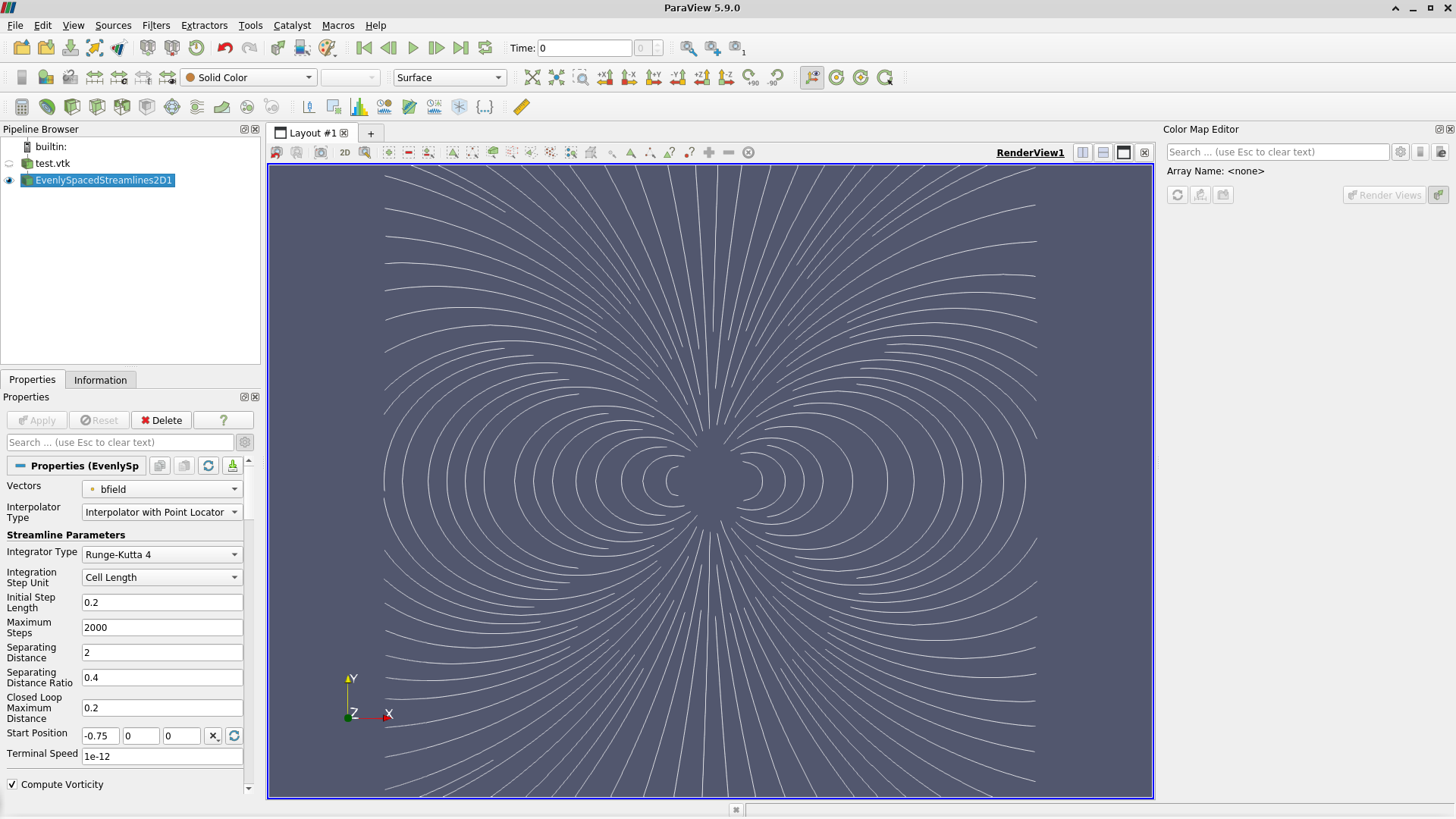The height and width of the screenshot is (819, 1456).
Task: Click the Threshold filter icon
Action: tap(122, 107)
